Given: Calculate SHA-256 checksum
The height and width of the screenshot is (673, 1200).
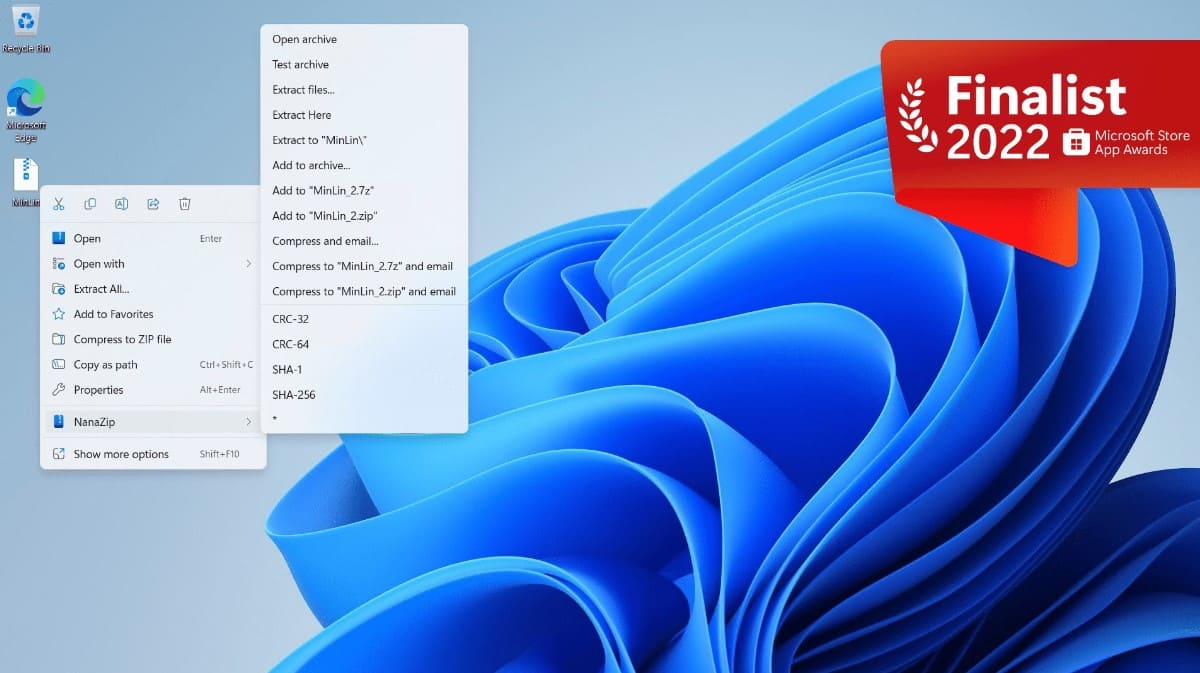Looking at the screenshot, I should [293, 395].
